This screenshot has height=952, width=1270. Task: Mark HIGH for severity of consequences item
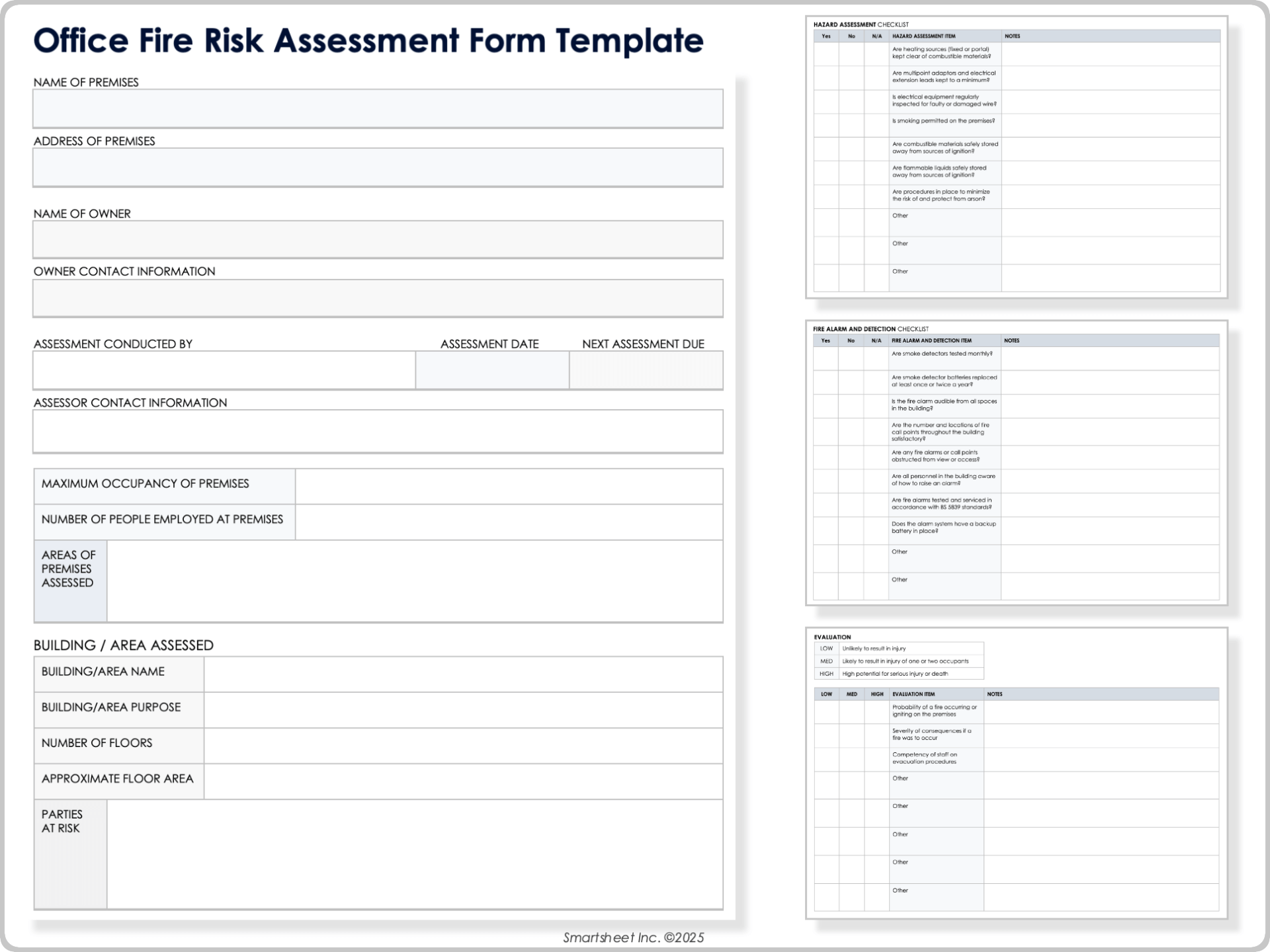[x=876, y=735]
